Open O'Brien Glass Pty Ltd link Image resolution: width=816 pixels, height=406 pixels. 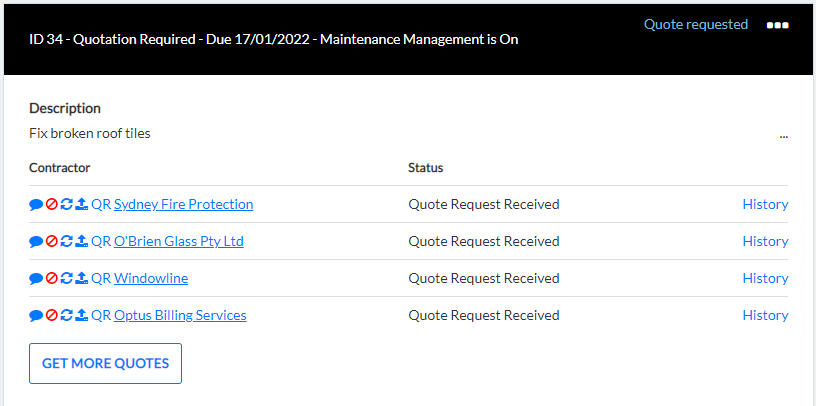point(178,242)
